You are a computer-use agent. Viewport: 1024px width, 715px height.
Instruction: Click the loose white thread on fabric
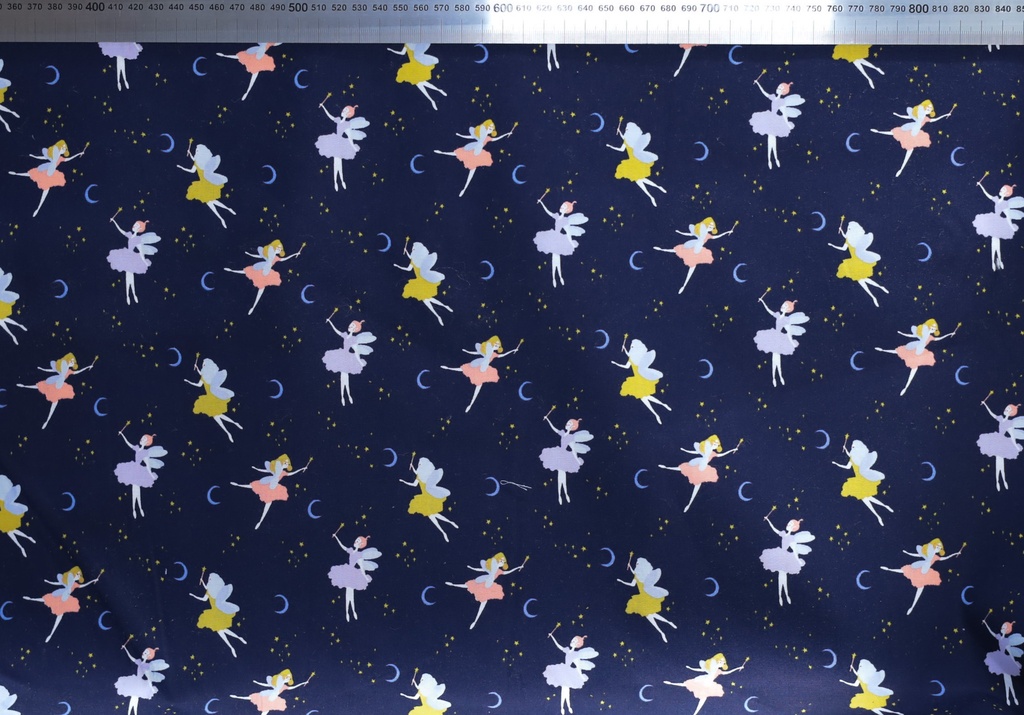click(514, 485)
